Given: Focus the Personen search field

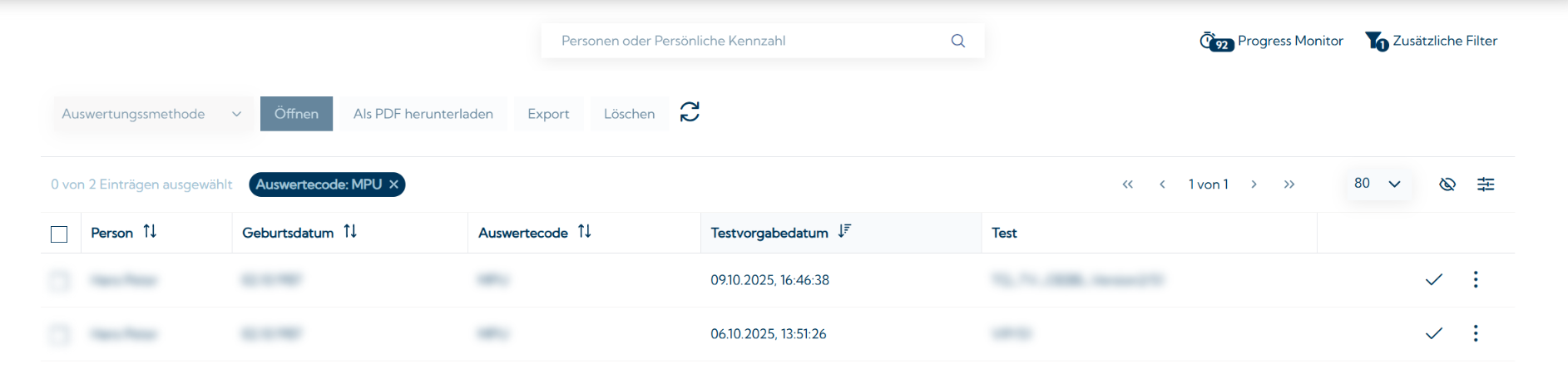Looking at the screenshot, I should point(749,41).
